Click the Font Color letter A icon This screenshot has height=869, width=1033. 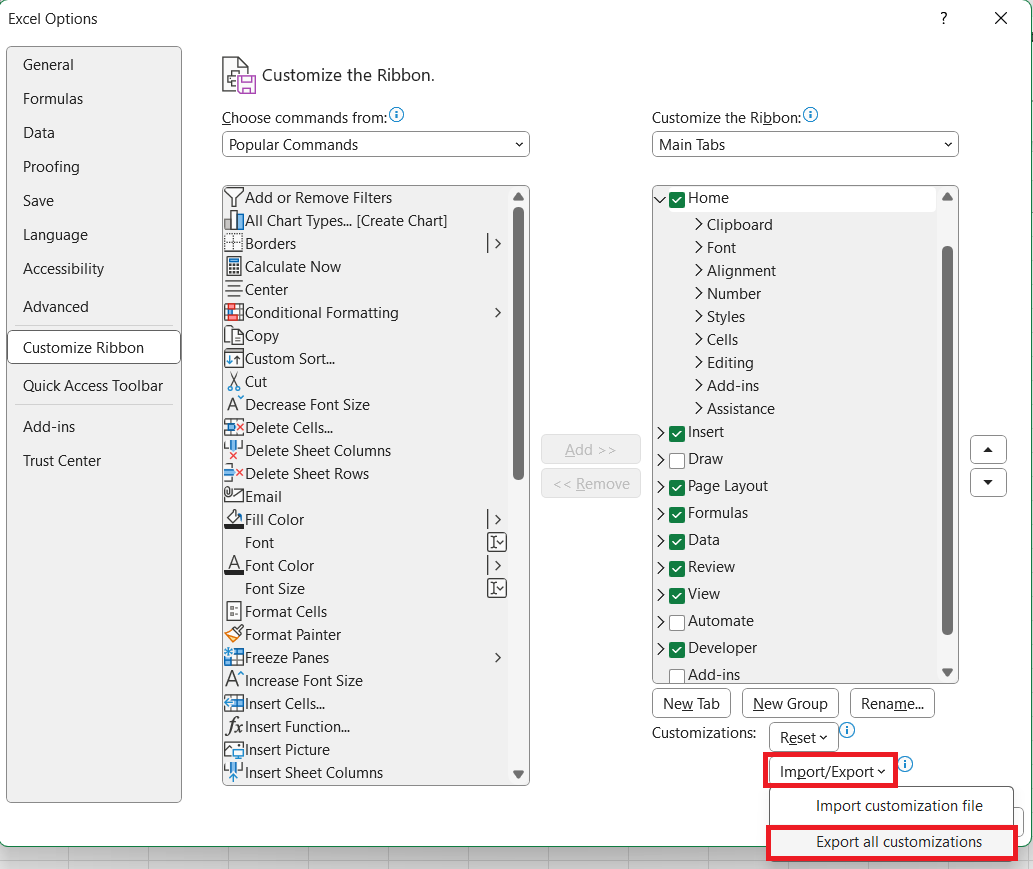[234, 565]
